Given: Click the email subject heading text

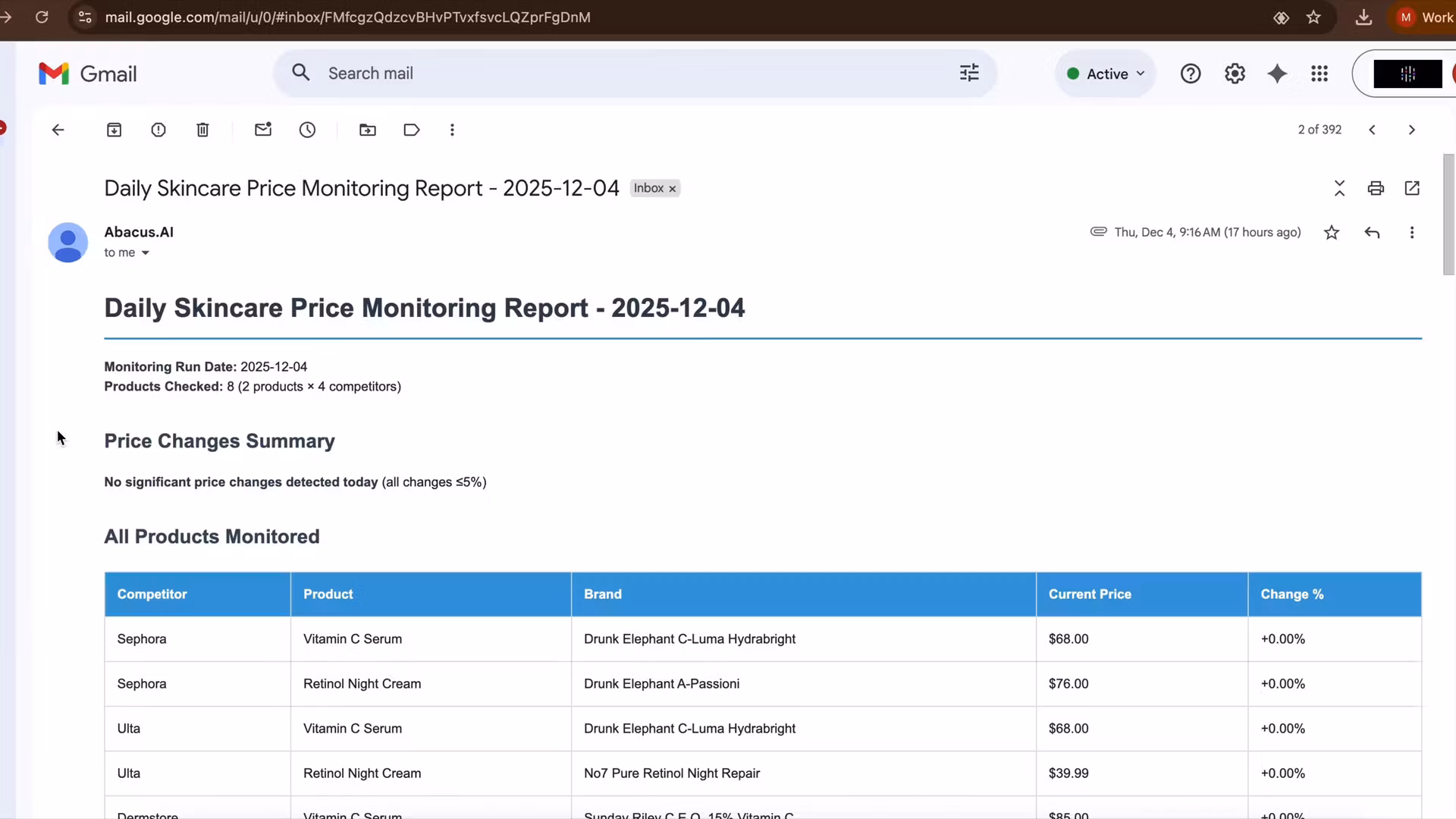Looking at the screenshot, I should tap(362, 188).
